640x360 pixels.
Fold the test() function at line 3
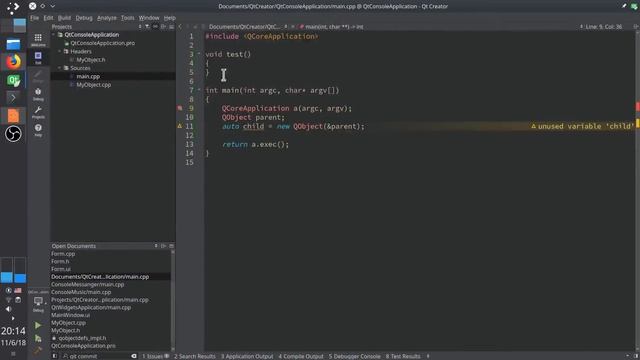click(199, 54)
